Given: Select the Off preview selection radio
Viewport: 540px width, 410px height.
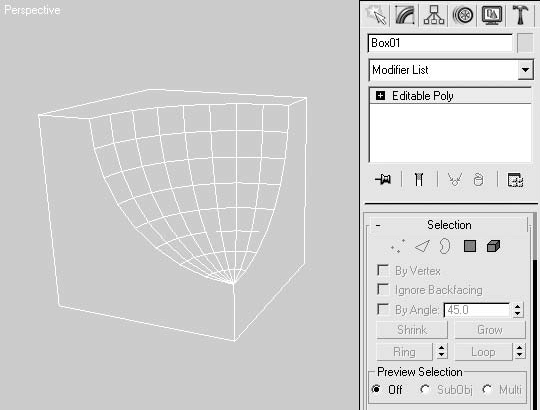Looking at the screenshot, I should 376,389.
